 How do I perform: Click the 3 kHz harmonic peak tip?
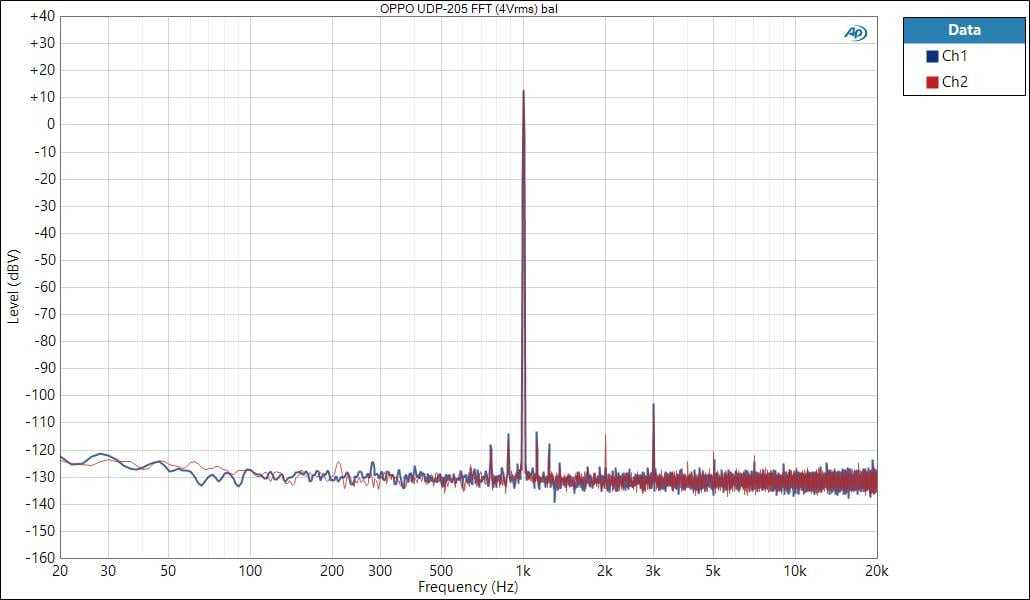click(653, 405)
